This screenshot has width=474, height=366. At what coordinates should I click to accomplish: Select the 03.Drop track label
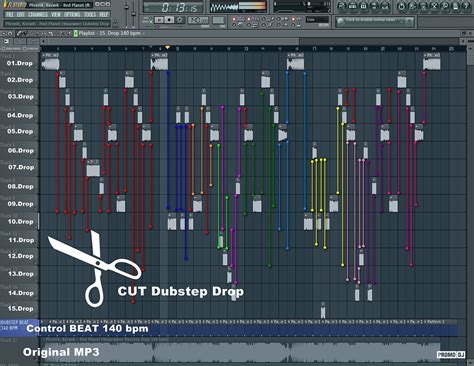point(20,96)
